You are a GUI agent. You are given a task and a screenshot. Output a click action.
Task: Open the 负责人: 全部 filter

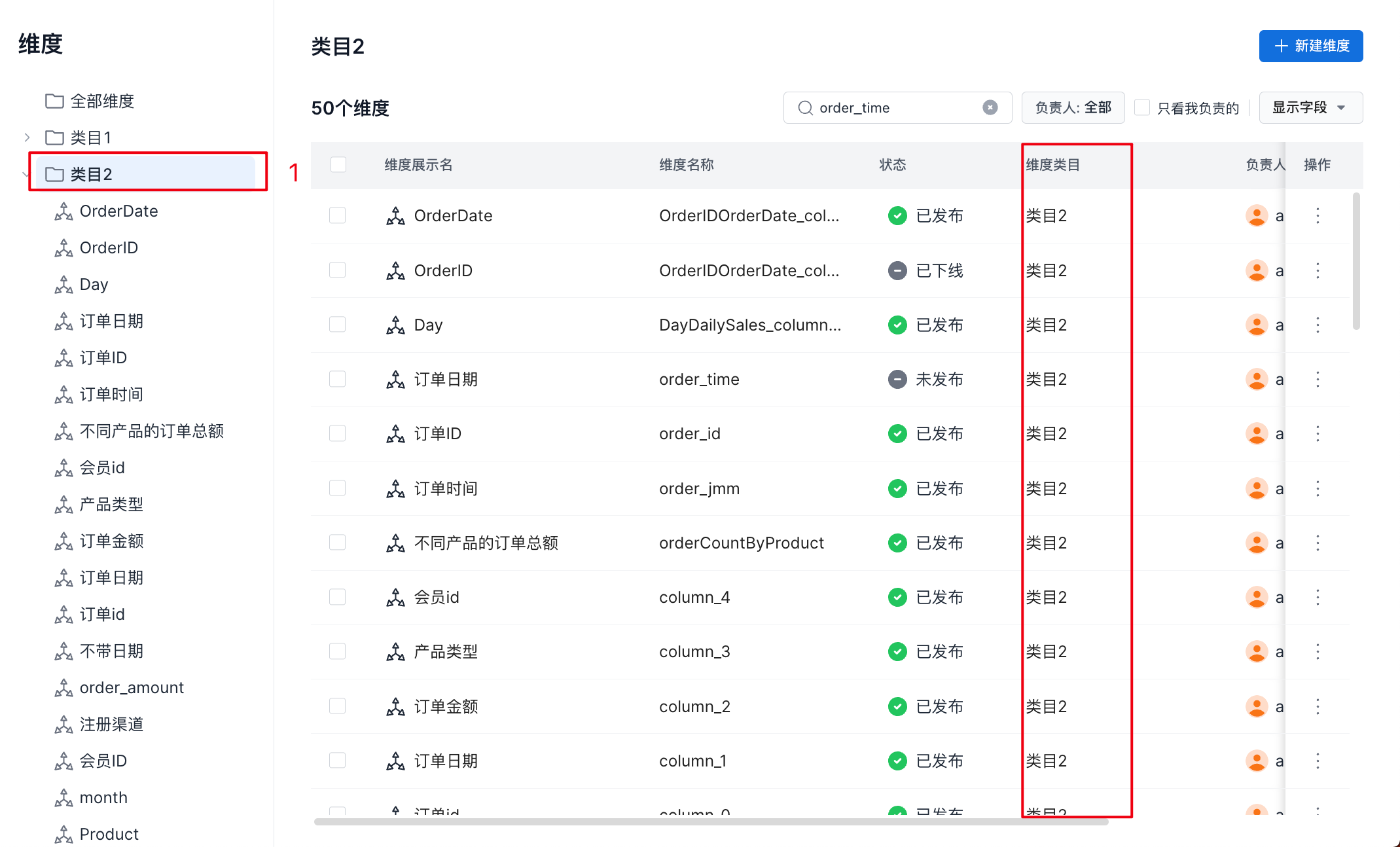(x=1073, y=107)
